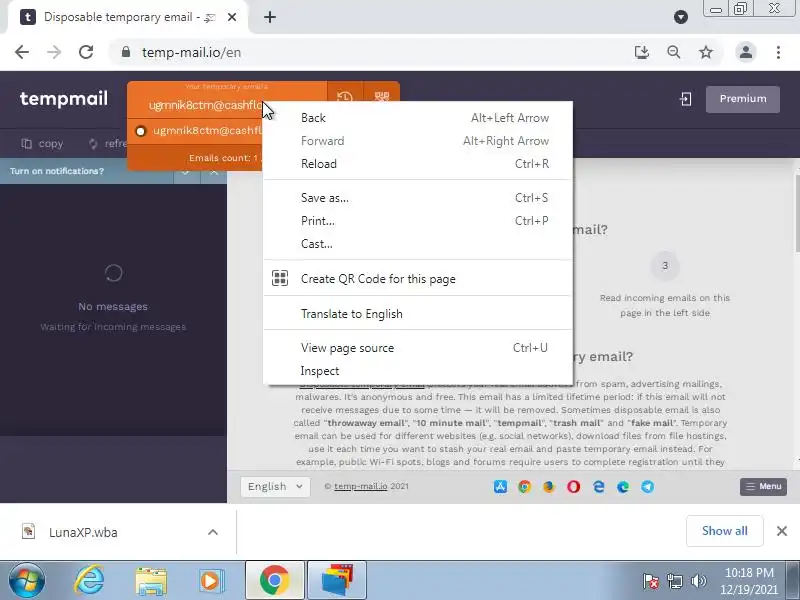Click the Chrome back arrow button
Image resolution: width=800 pixels, height=600 pixels.
(x=22, y=52)
